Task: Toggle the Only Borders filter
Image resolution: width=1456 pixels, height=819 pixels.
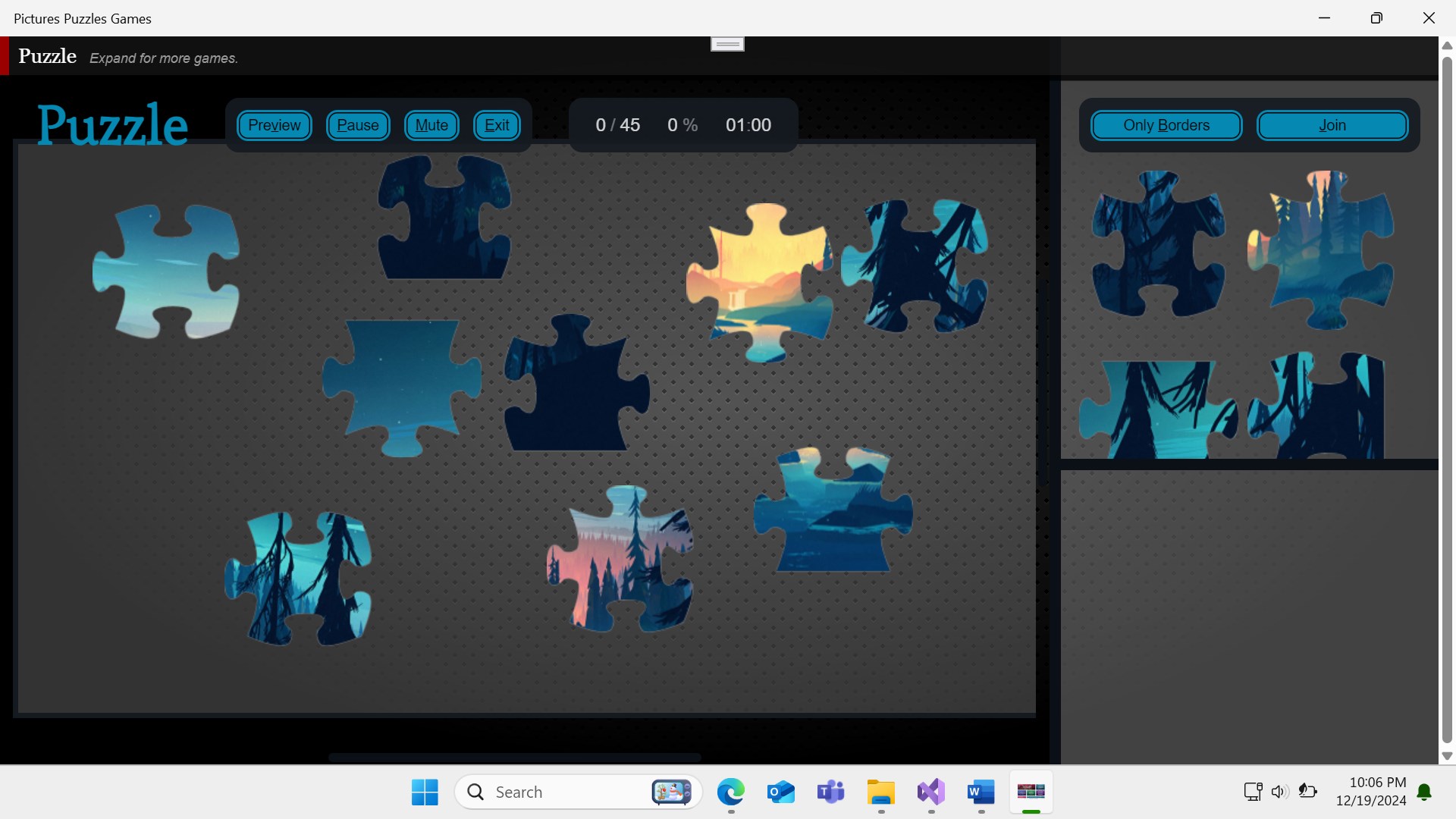Action: (x=1166, y=125)
